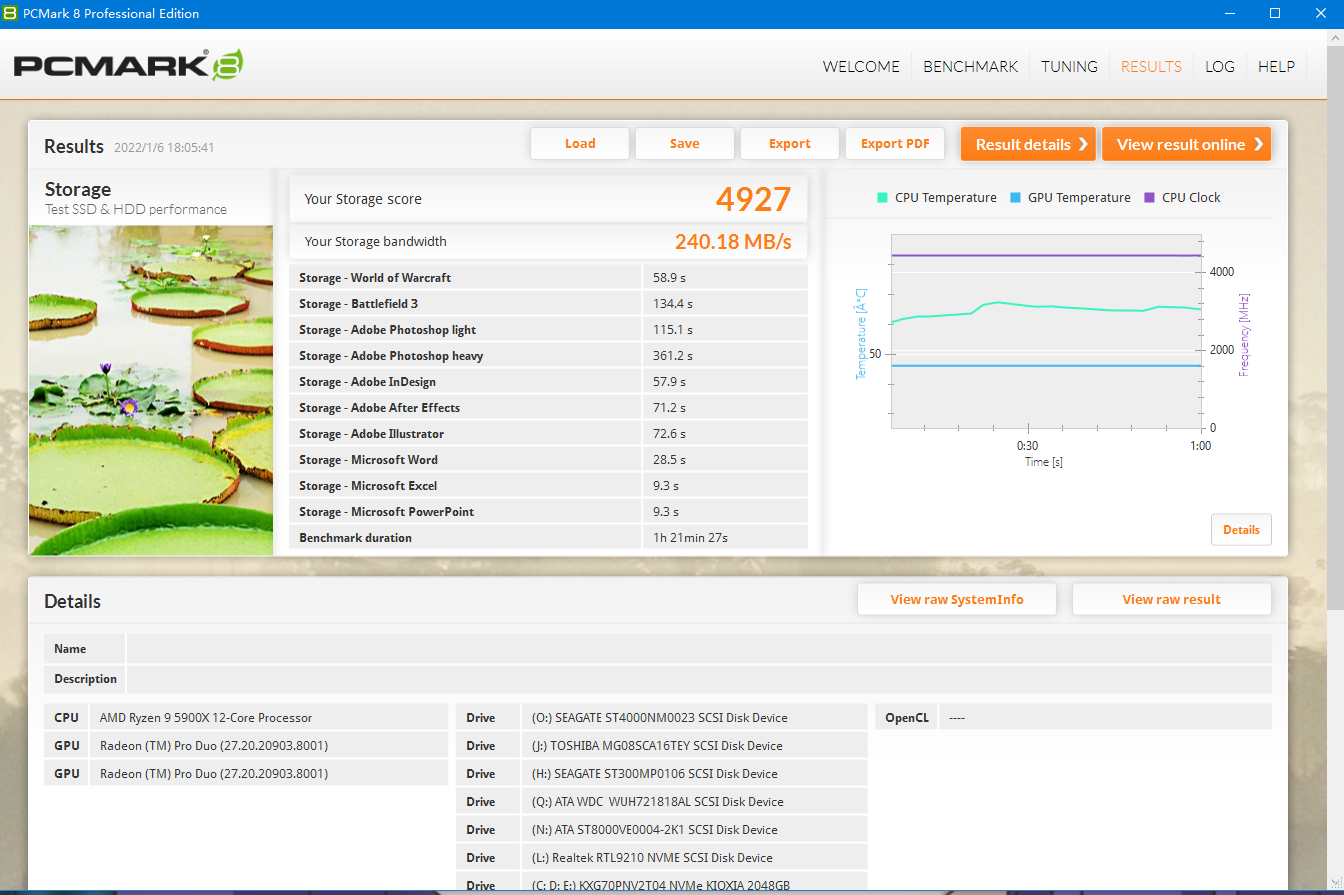Click Export PDF button
This screenshot has height=895, width=1344.
895,143
